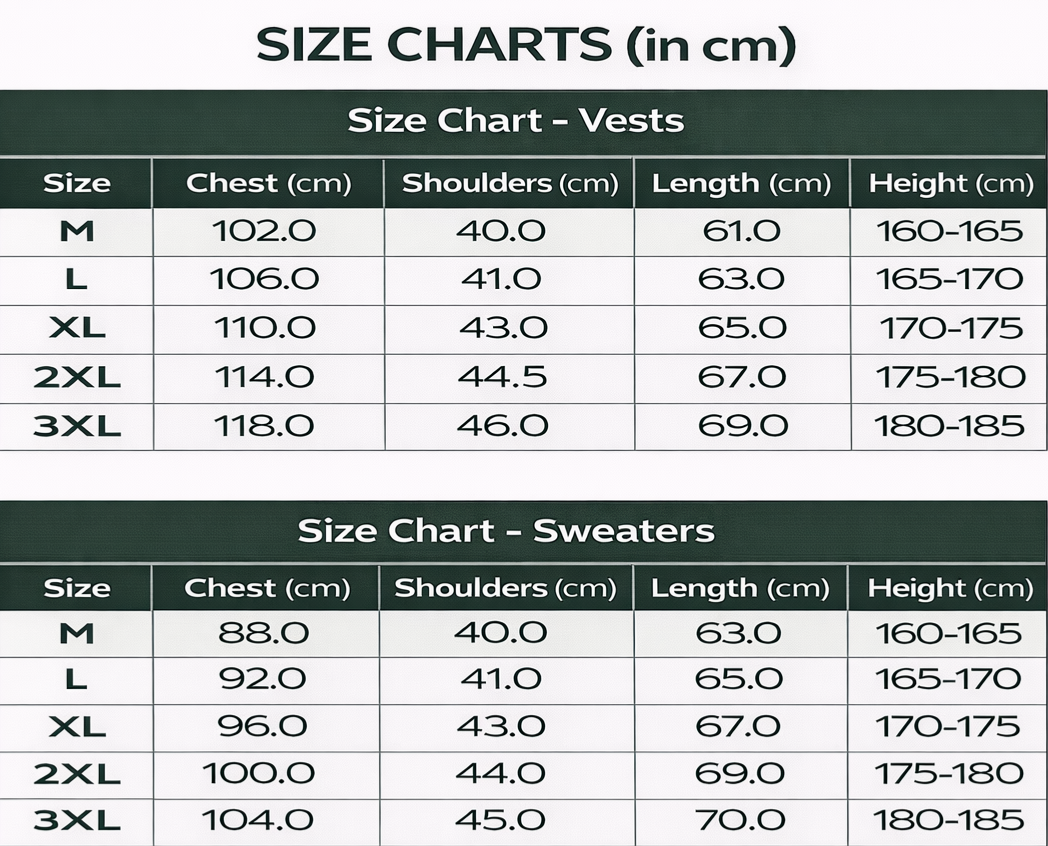Click the 44.5 shoulders value in Vests table
Image resolution: width=1048 pixels, height=846 pixels.
point(502,378)
